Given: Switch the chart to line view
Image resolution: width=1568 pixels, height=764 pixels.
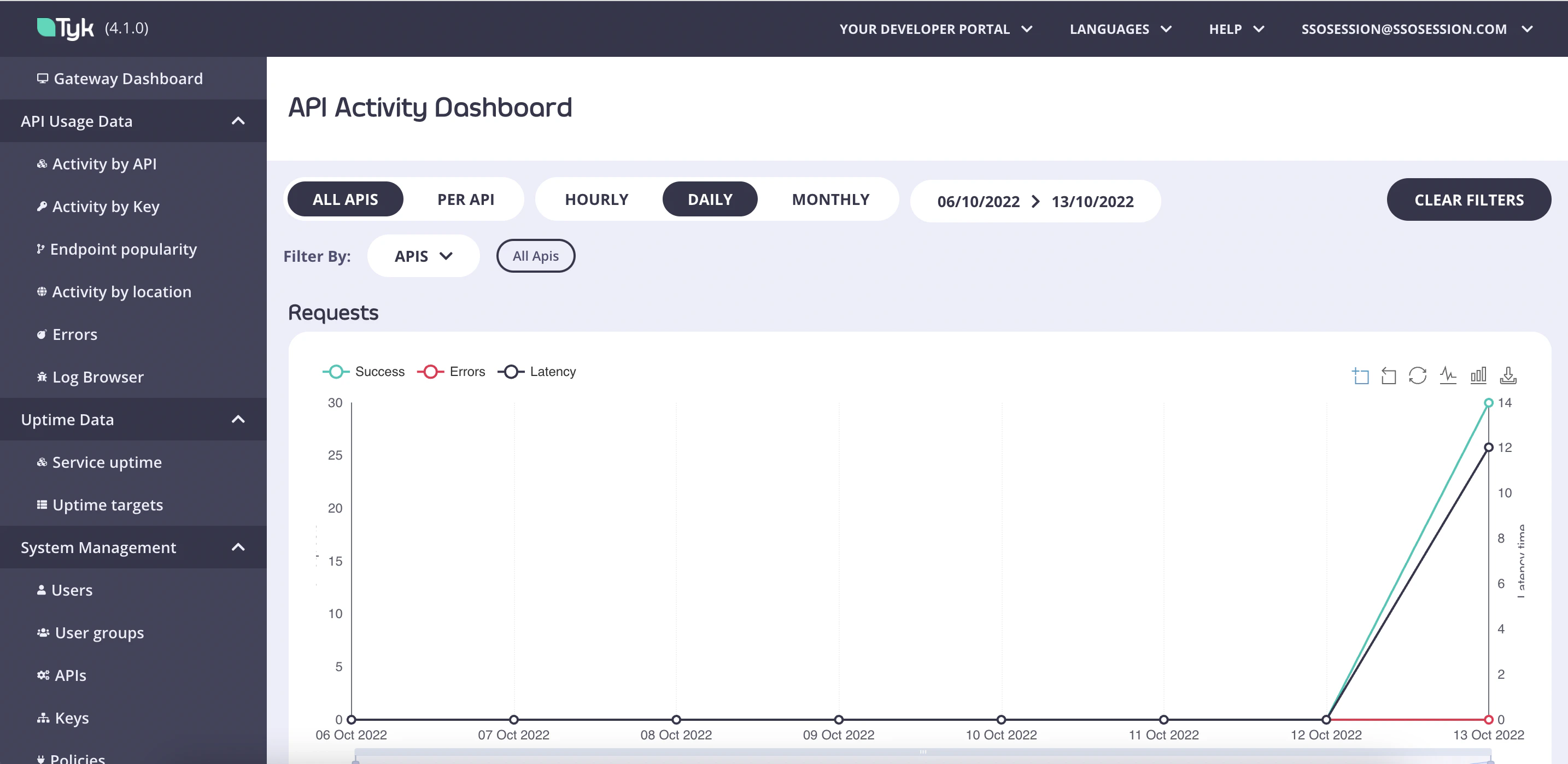Looking at the screenshot, I should [1448, 375].
